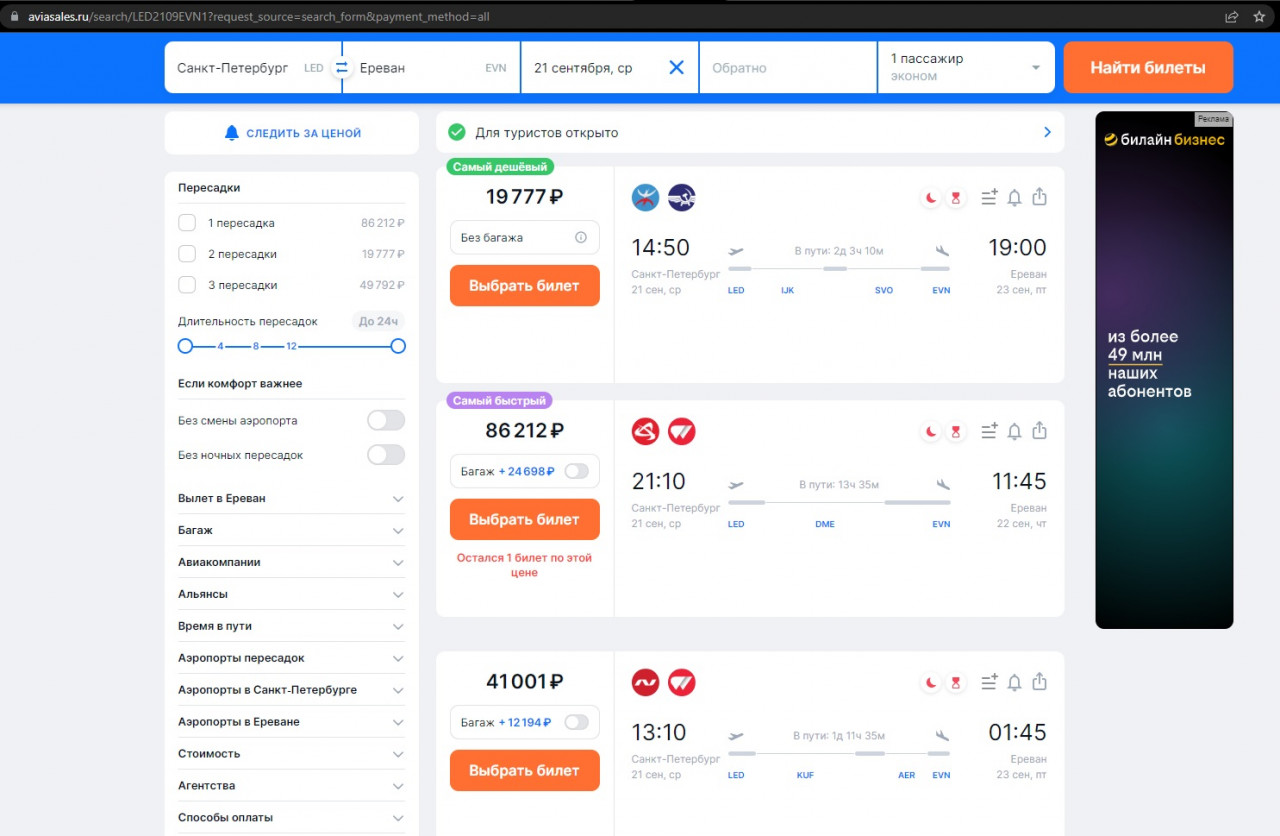Subscribe with the bell on 41 001 ₽ ticket
The image size is (1280, 836).
1014,683
